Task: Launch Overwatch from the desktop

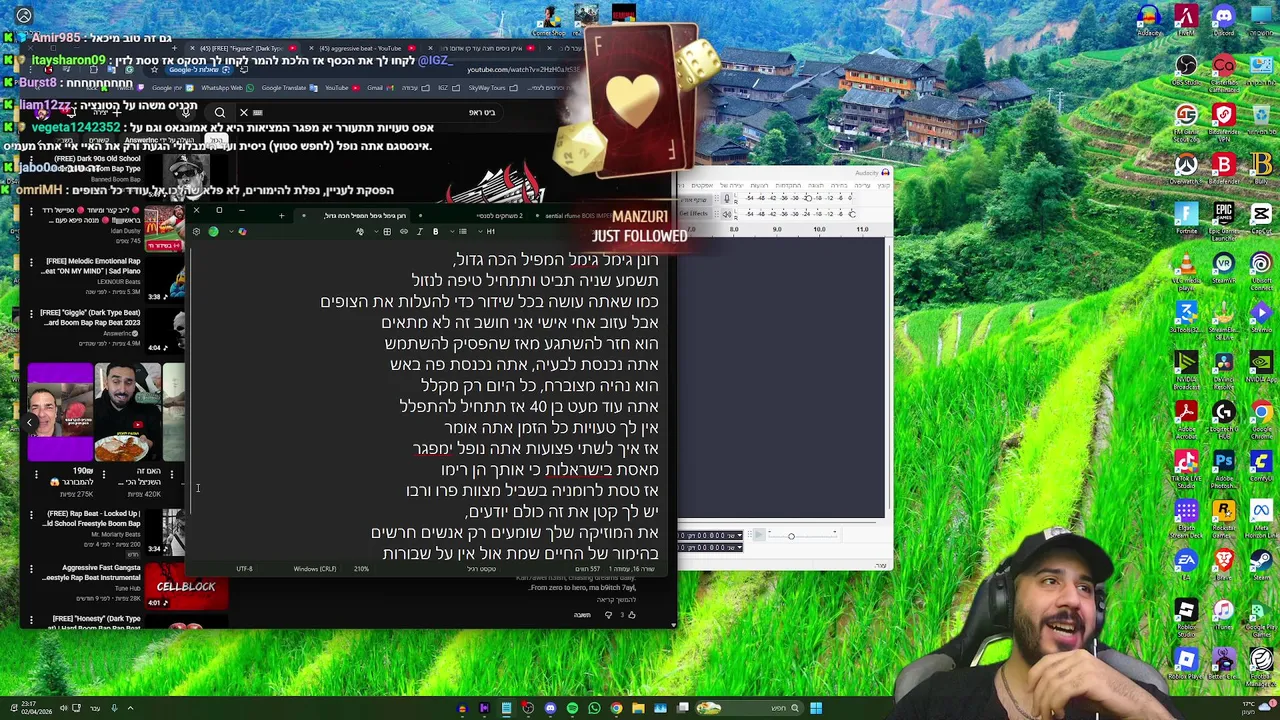Action: click(1186, 166)
